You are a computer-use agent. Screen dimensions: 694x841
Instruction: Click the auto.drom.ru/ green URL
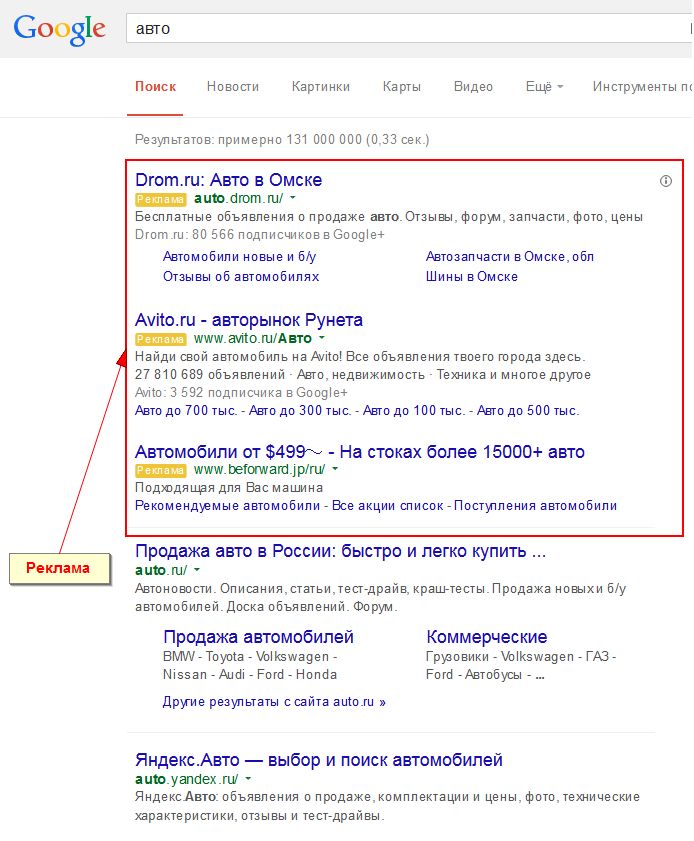239,198
